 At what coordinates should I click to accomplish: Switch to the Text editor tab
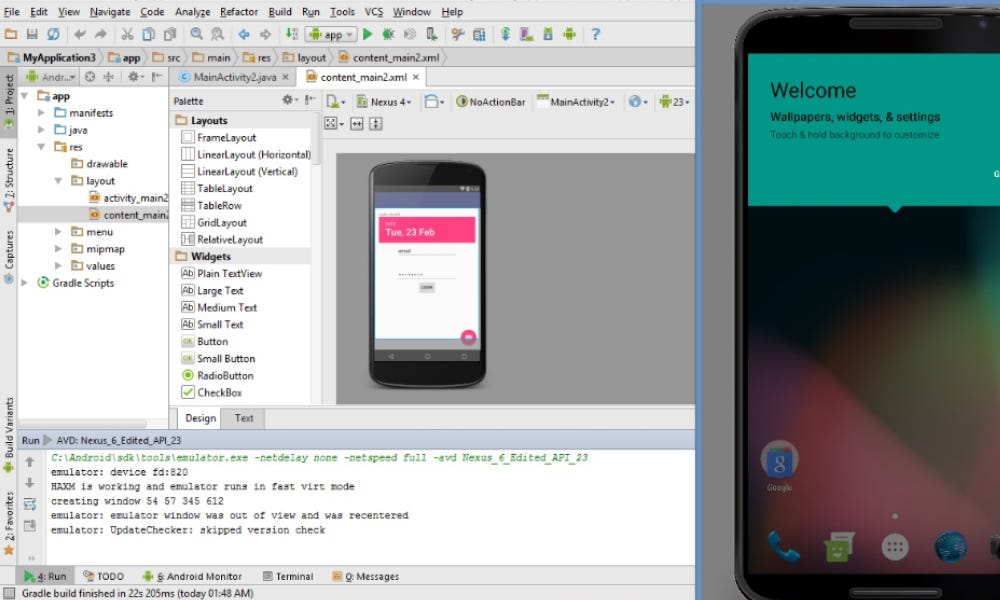click(x=244, y=418)
